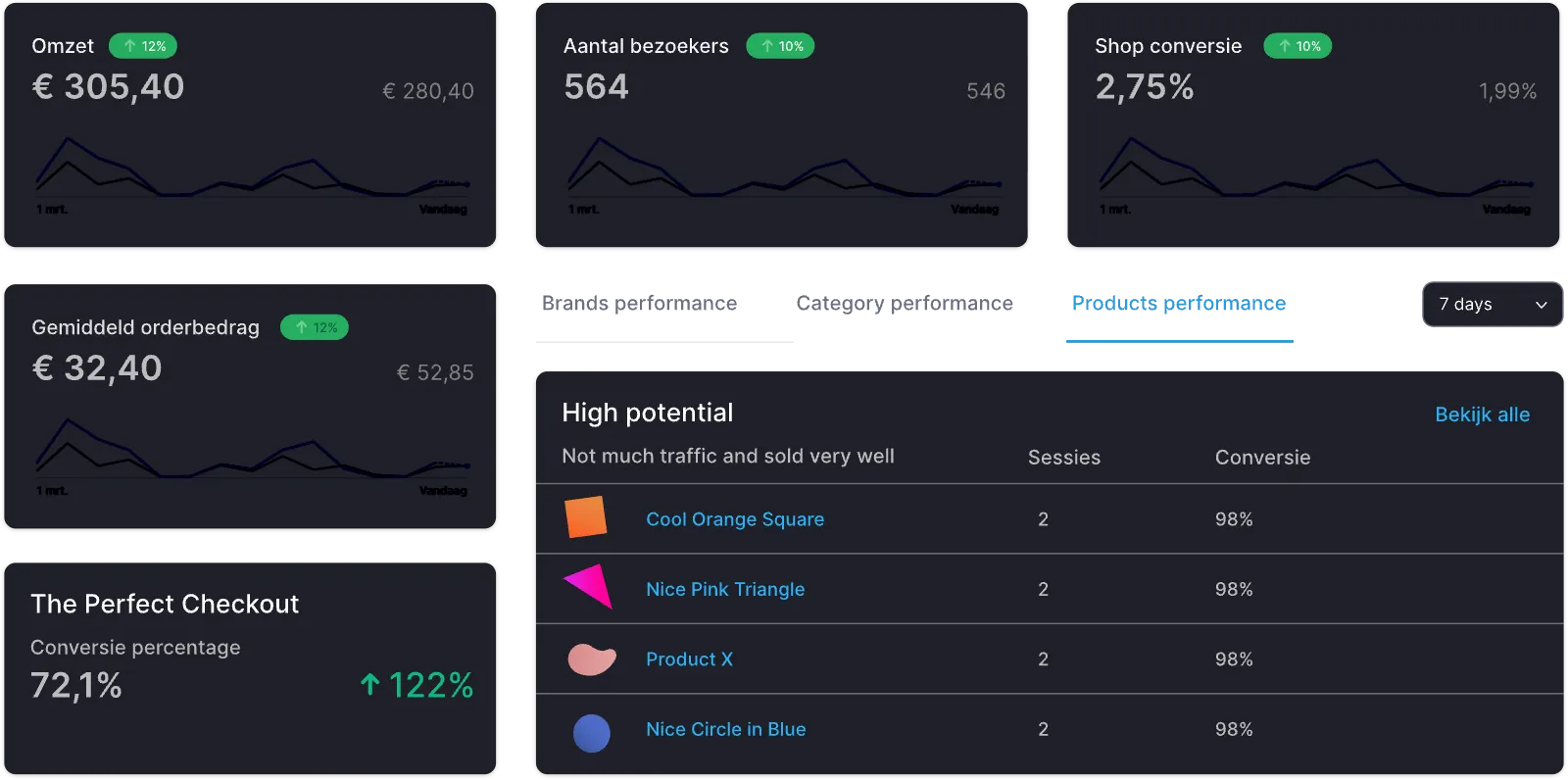
Task: Click the Cool Orange Square product thumbnail
Action: (x=586, y=517)
